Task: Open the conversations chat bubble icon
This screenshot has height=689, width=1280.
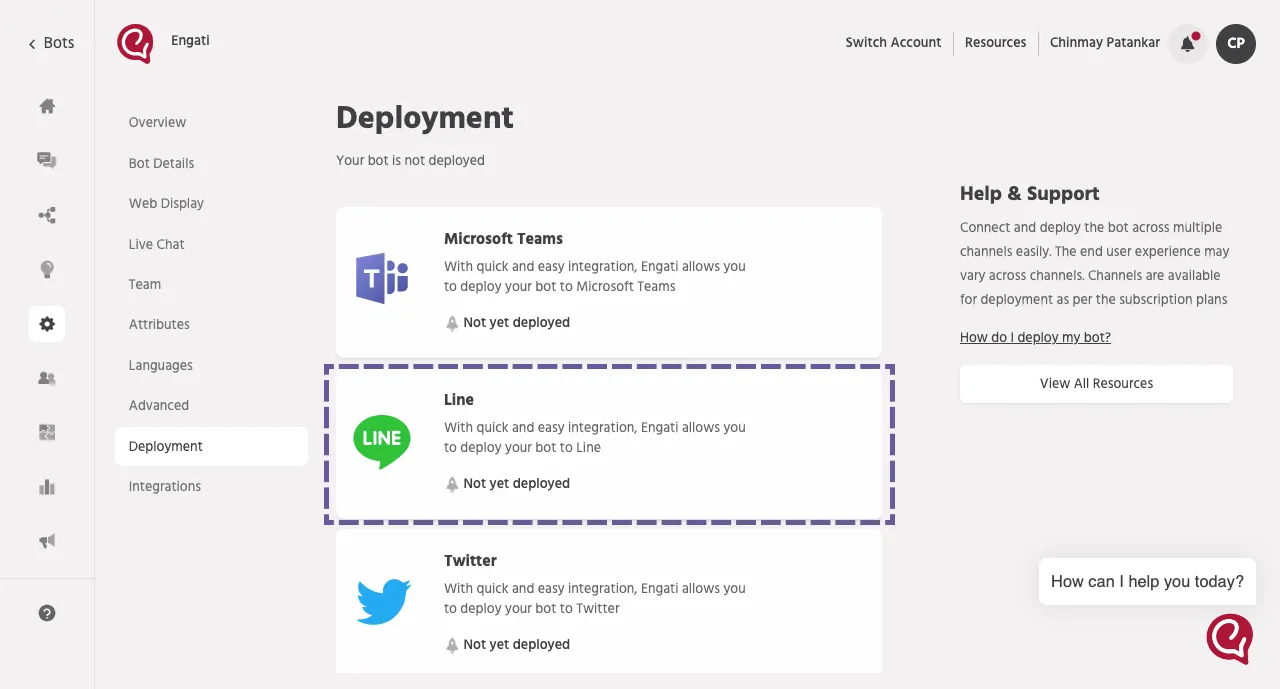Action: coord(47,161)
